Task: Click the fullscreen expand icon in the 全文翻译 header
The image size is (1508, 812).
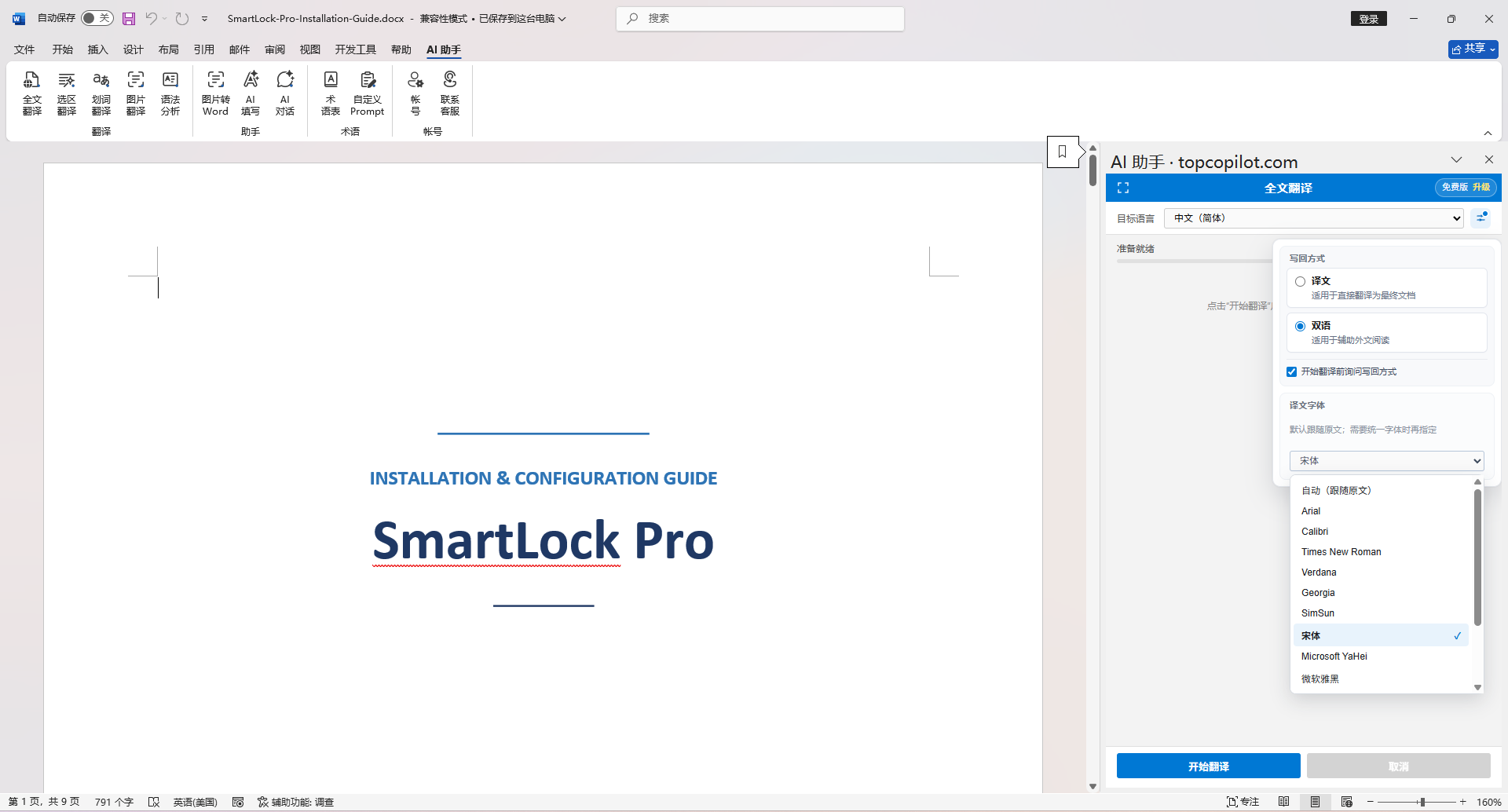Action: [x=1123, y=188]
